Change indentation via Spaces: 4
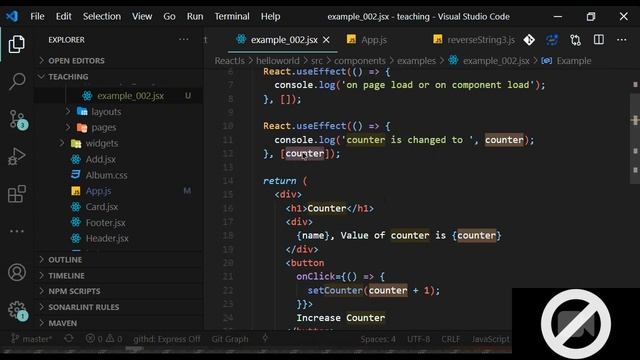 click(x=378, y=339)
